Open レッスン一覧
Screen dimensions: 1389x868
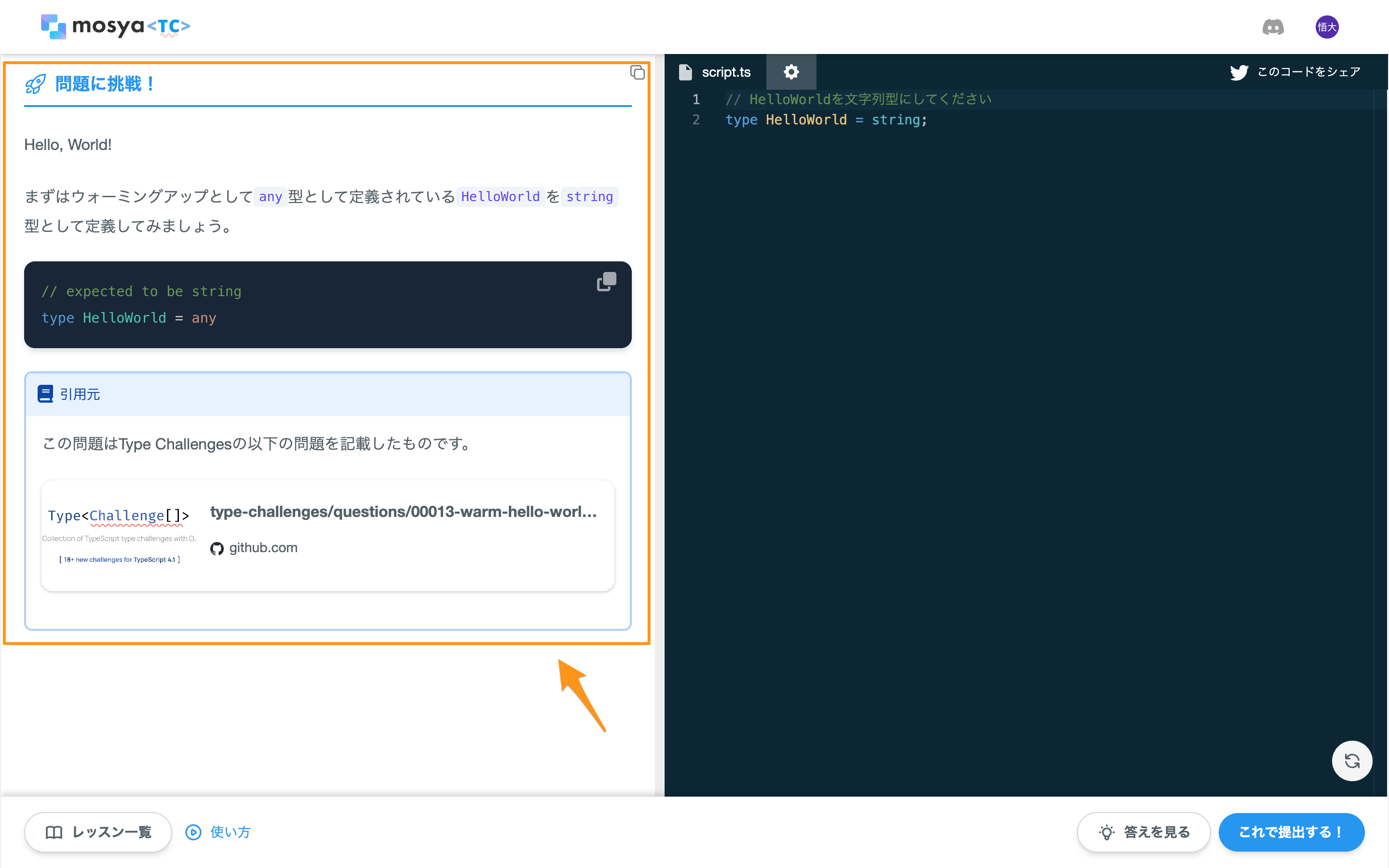tap(97, 832)
